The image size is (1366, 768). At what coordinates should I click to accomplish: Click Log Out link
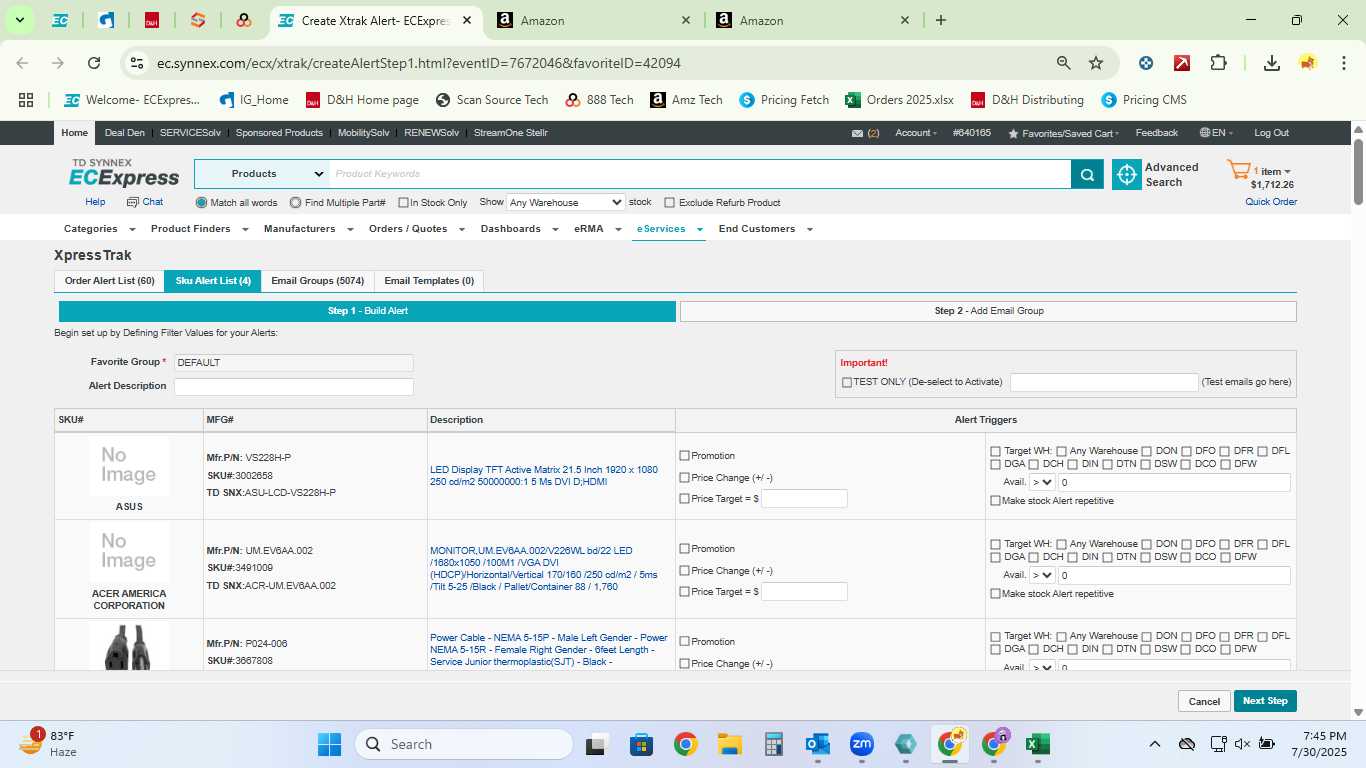pyautogui.click(x=1272, y=133)
